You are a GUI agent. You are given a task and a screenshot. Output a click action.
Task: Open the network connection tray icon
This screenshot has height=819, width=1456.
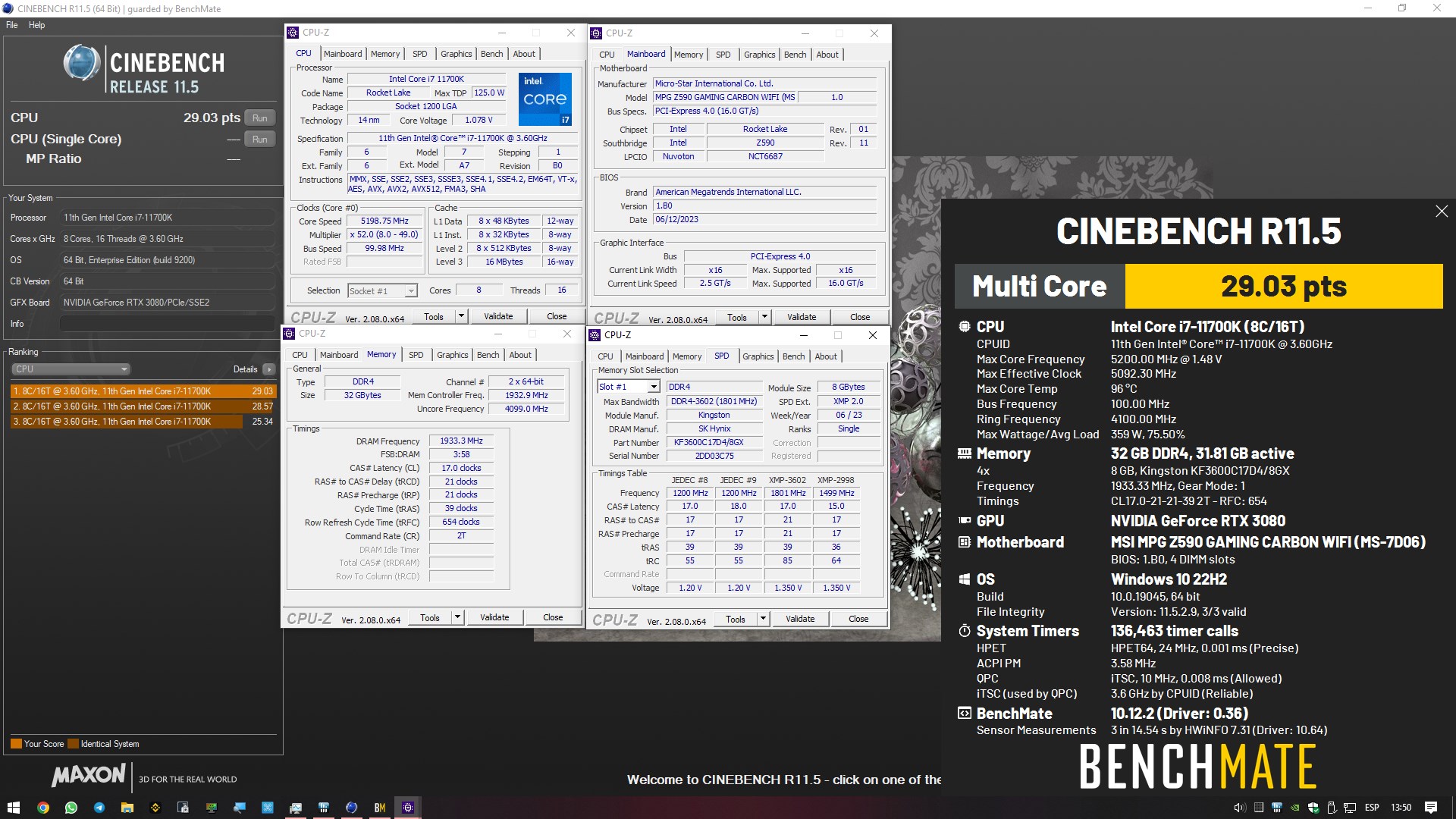[1350, 808]
